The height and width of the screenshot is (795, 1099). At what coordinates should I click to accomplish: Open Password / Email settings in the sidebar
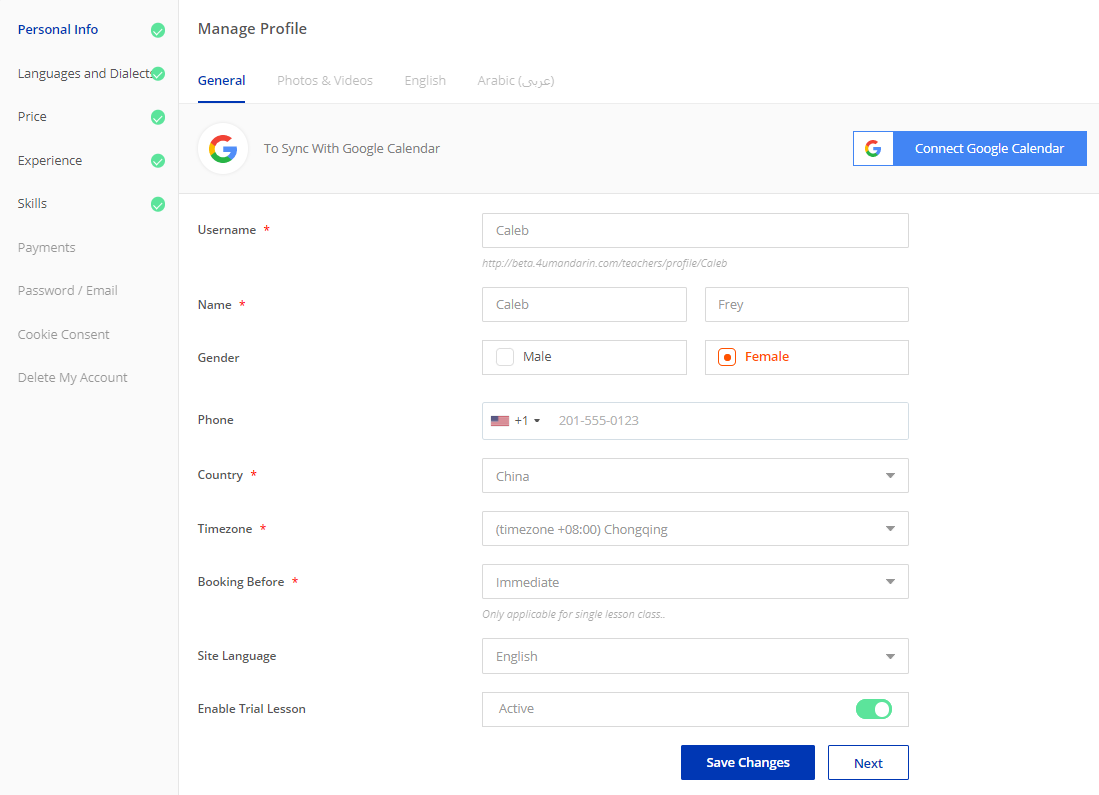coord(67,290)
